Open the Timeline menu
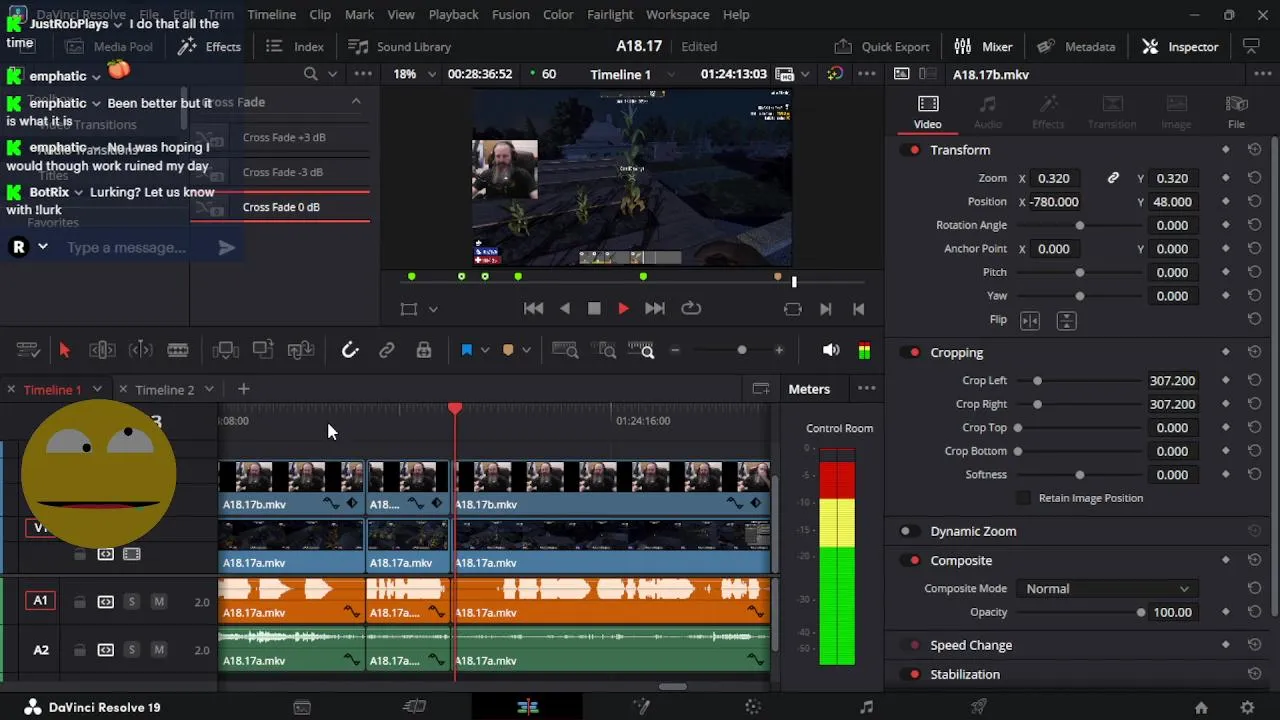Screen dimensions: 1280x720 271,15
